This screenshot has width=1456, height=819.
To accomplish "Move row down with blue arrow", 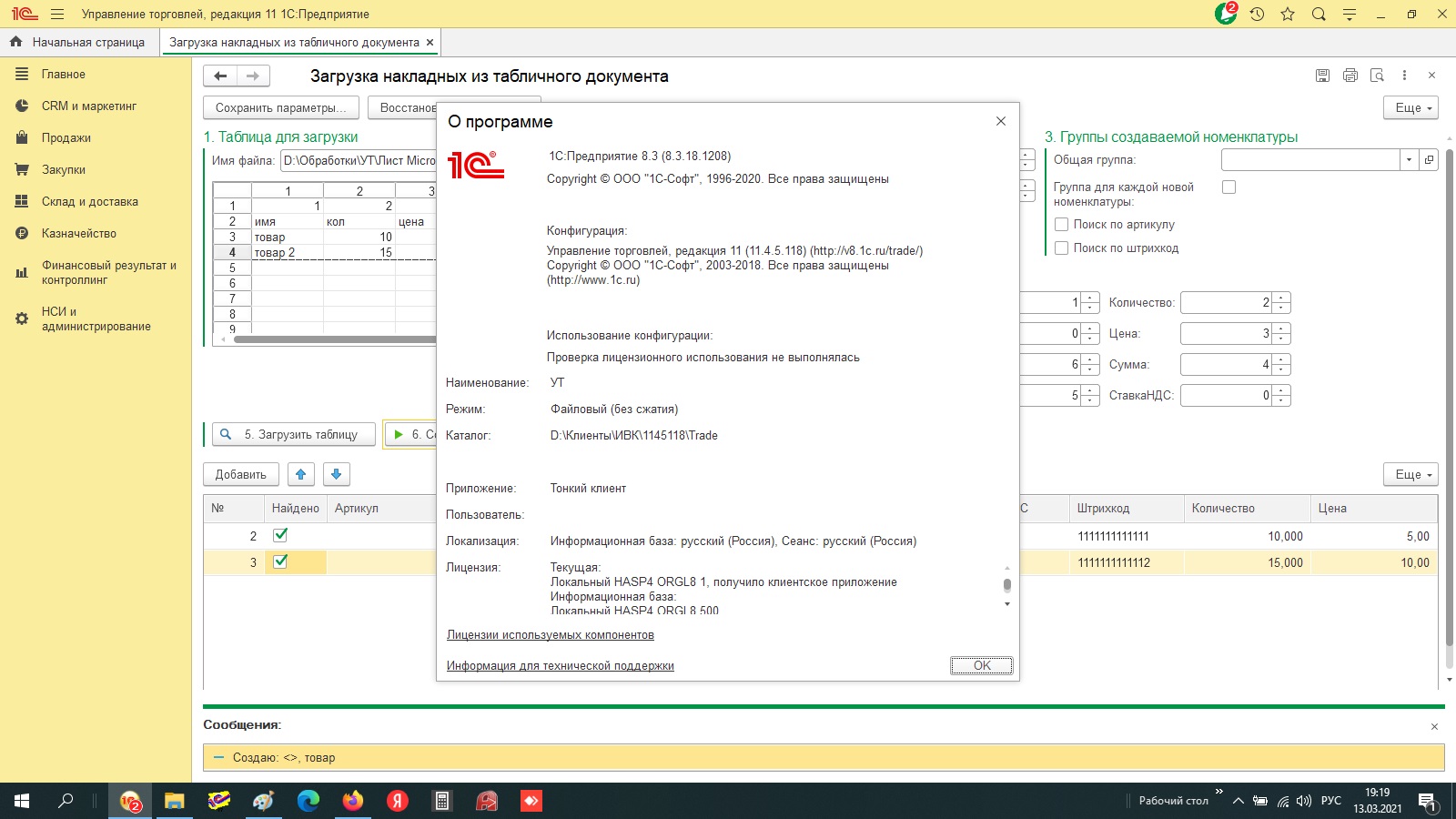I will [x=336, y=474].
